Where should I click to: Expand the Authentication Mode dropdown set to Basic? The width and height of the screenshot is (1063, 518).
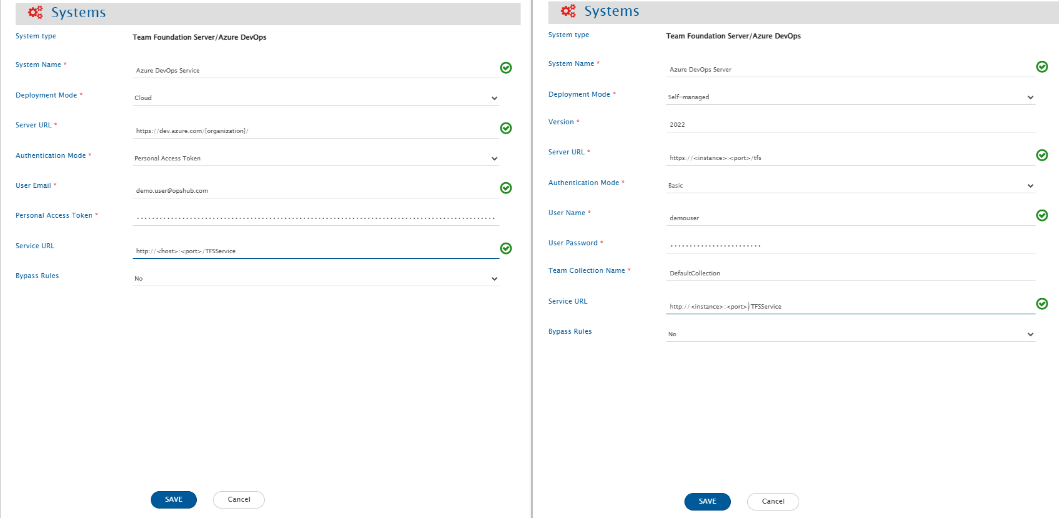point(850,186)
